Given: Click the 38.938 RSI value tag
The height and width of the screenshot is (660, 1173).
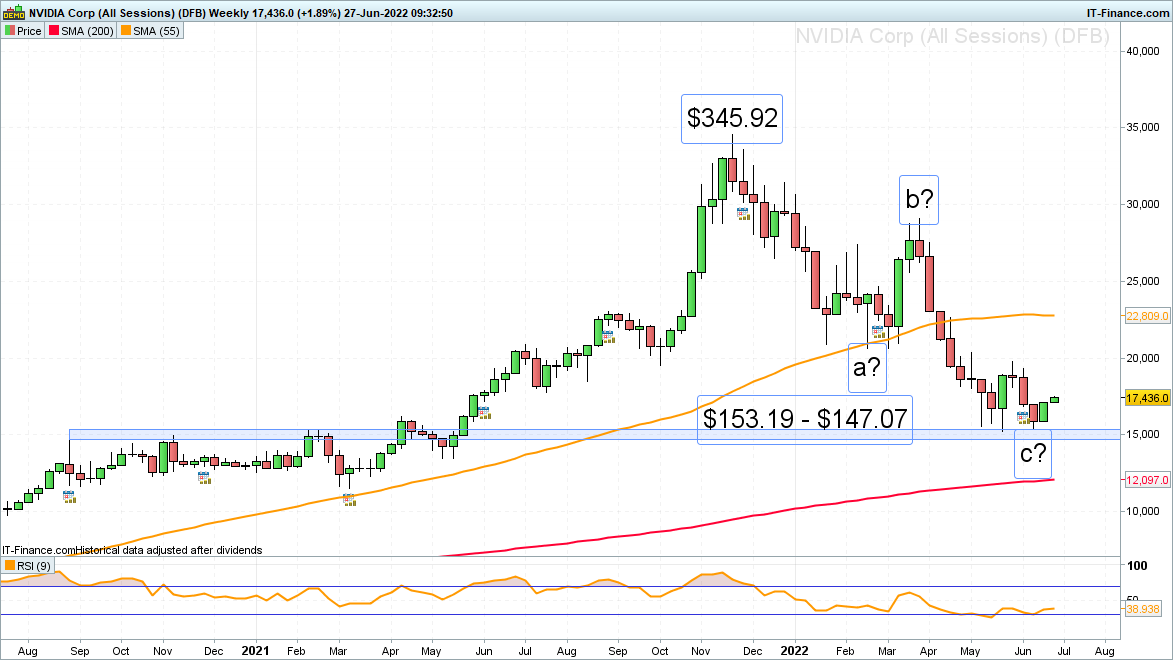Looking at the screenshot, I should pos(1143,609).
